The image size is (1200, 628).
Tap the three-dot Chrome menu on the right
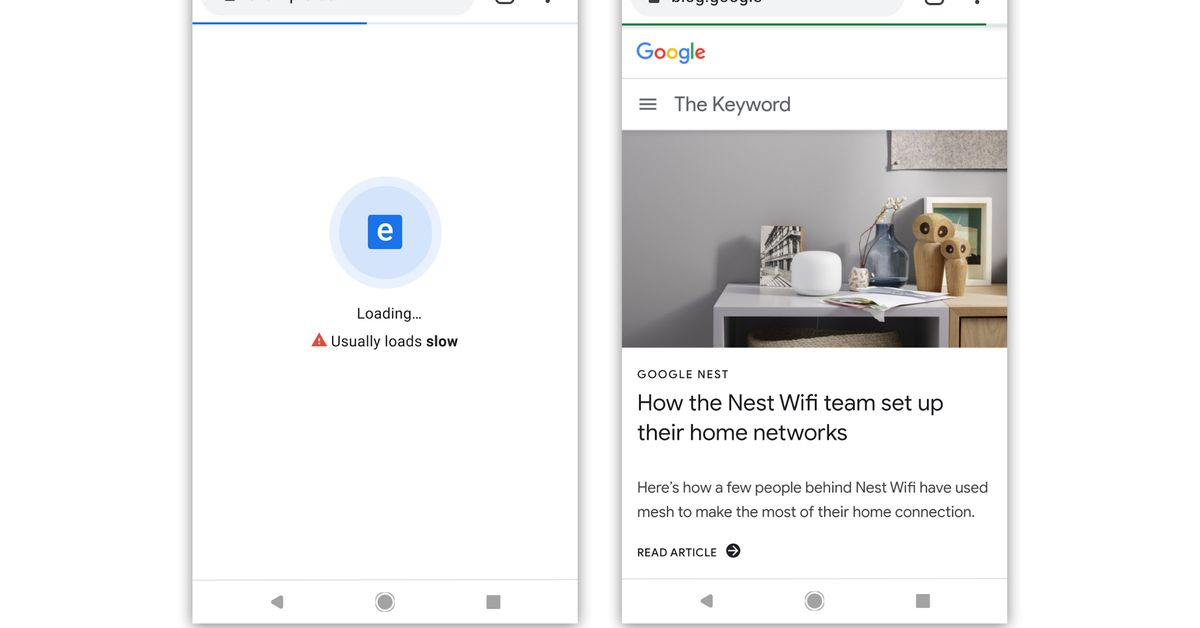[975, 5]
